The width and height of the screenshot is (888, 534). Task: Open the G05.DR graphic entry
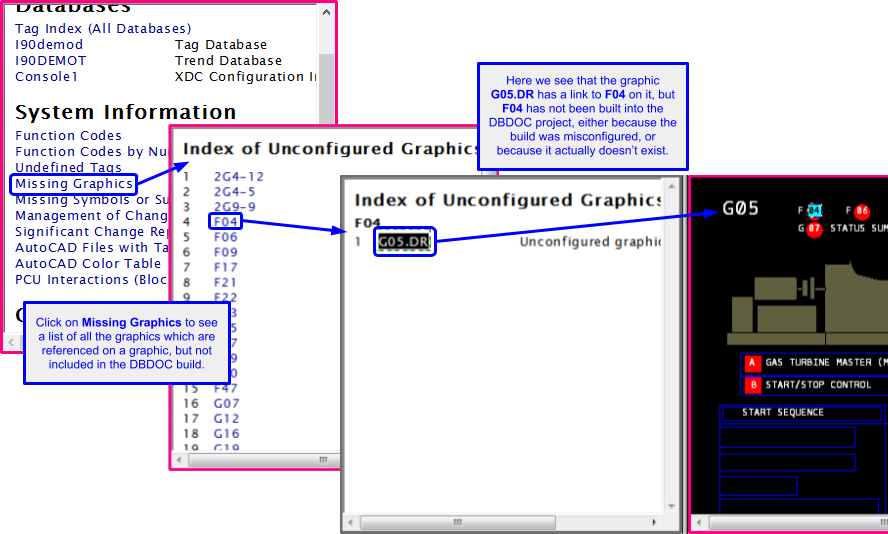click(404, 242)
